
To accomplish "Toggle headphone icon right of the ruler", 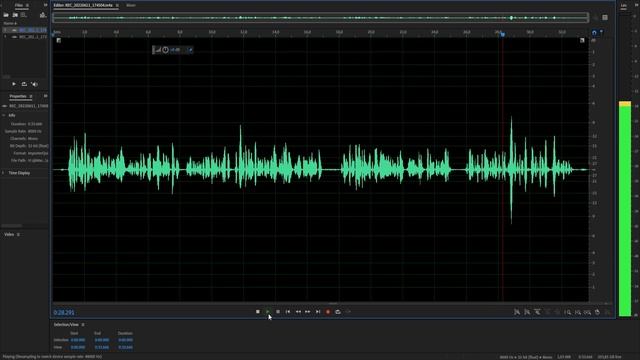I will [594, 33].
